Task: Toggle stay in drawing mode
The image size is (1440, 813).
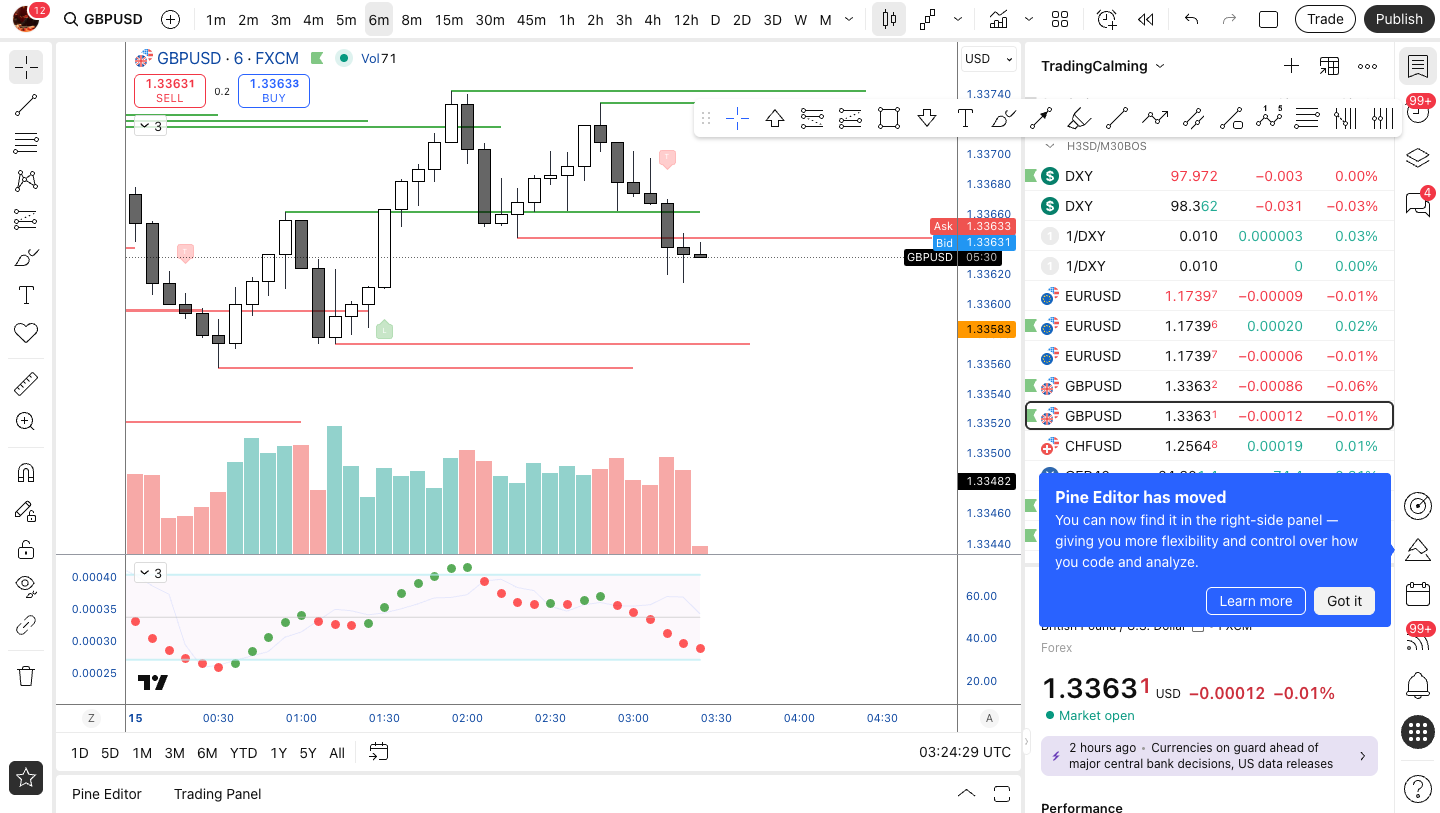Action: tap(26, 511)
